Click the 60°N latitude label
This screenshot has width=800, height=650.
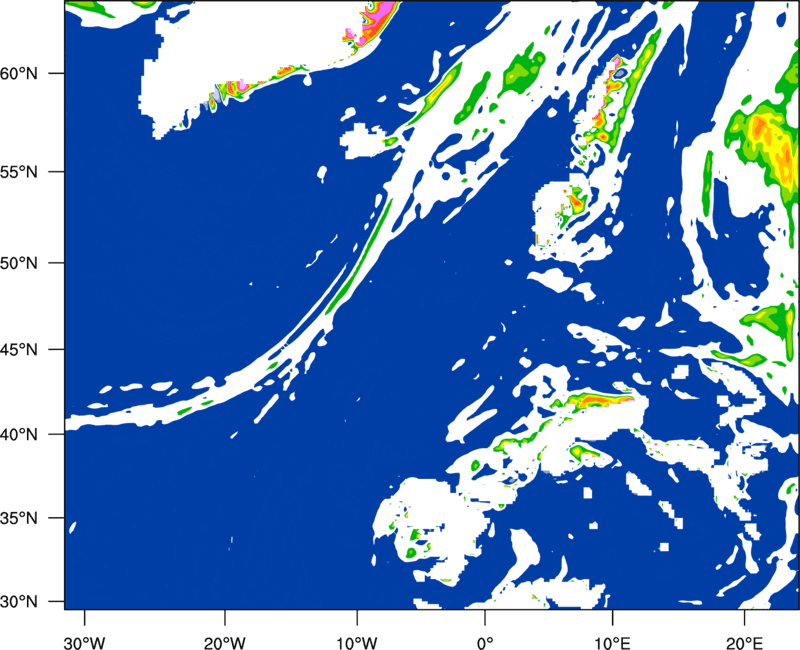tap(19, 74)
